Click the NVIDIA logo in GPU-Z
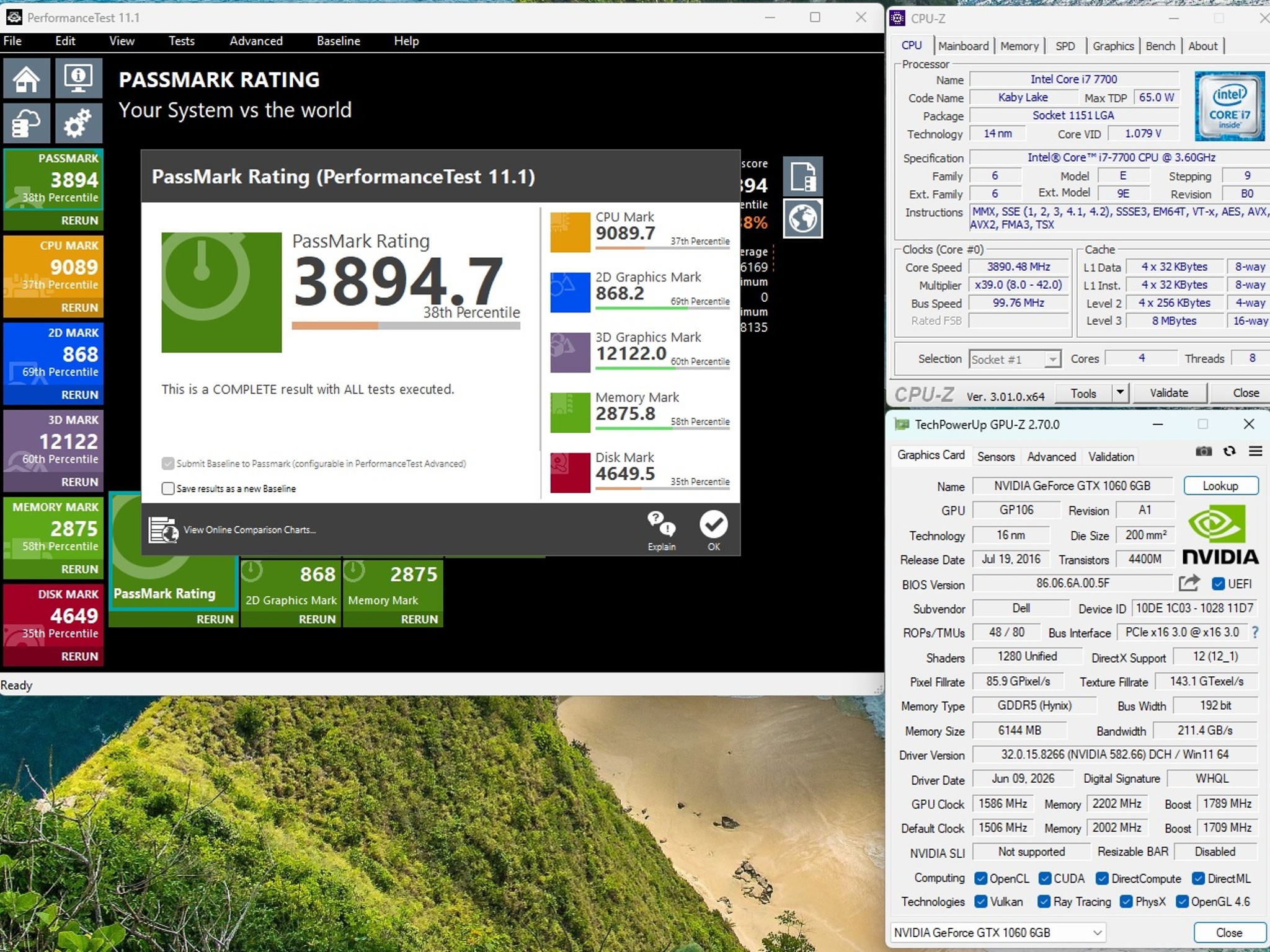The height and width of the screenshot is (952, 1270). point(1220,534)
